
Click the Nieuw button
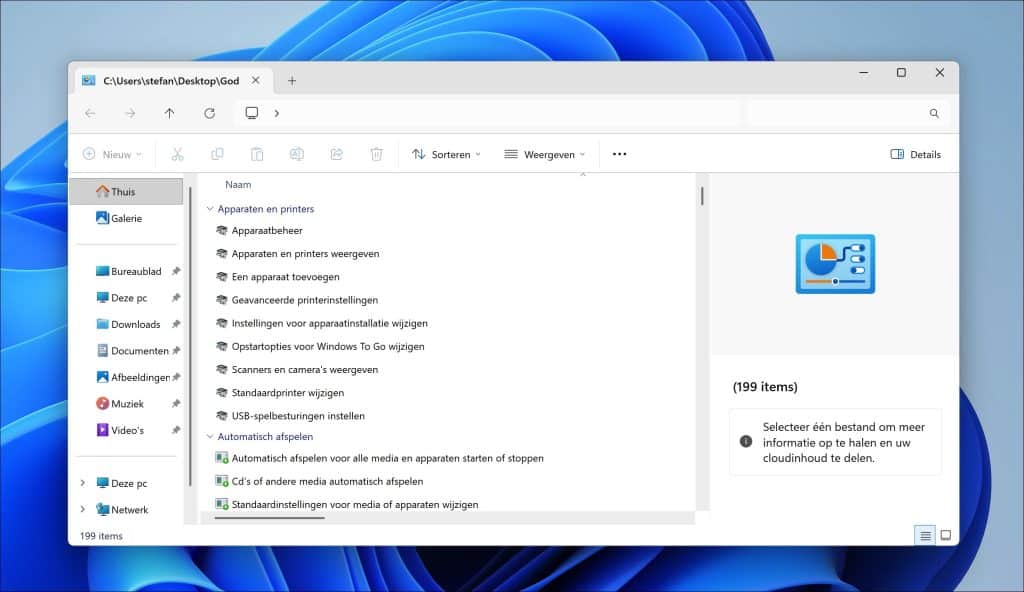click(x=112, y=154)
